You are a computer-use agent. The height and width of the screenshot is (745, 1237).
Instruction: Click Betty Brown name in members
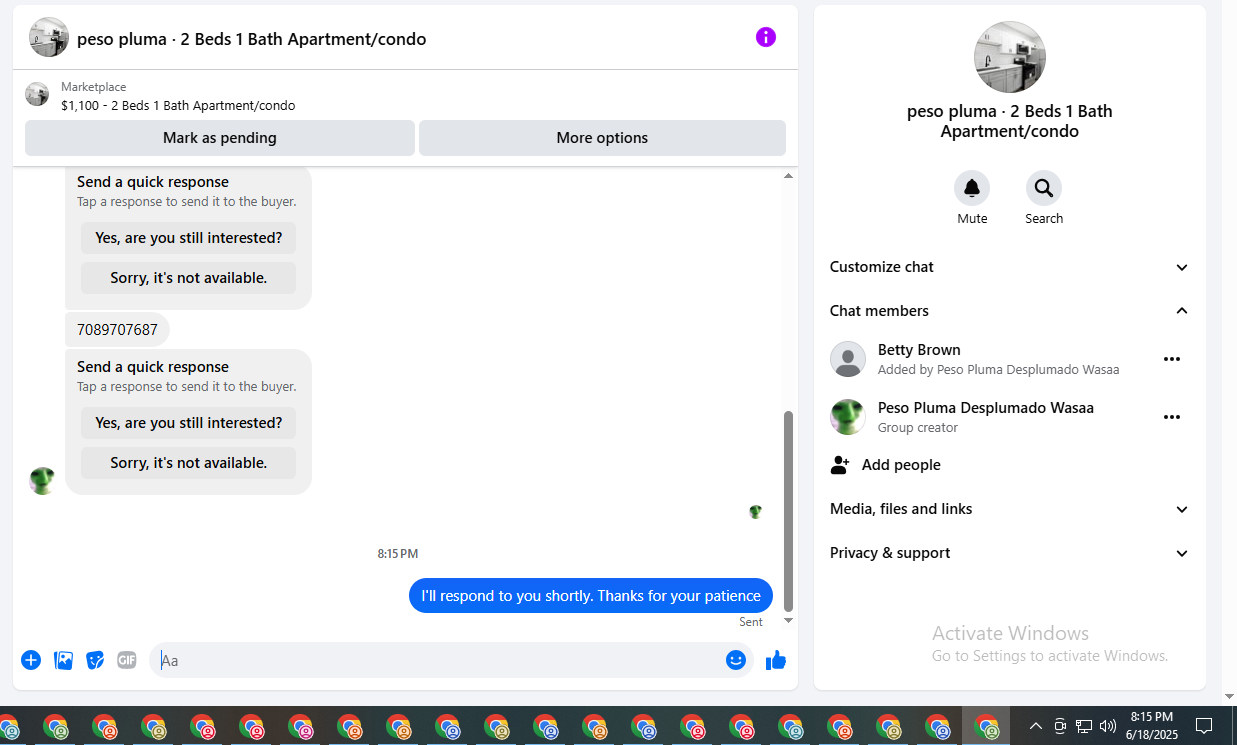(x=919, y=350)
